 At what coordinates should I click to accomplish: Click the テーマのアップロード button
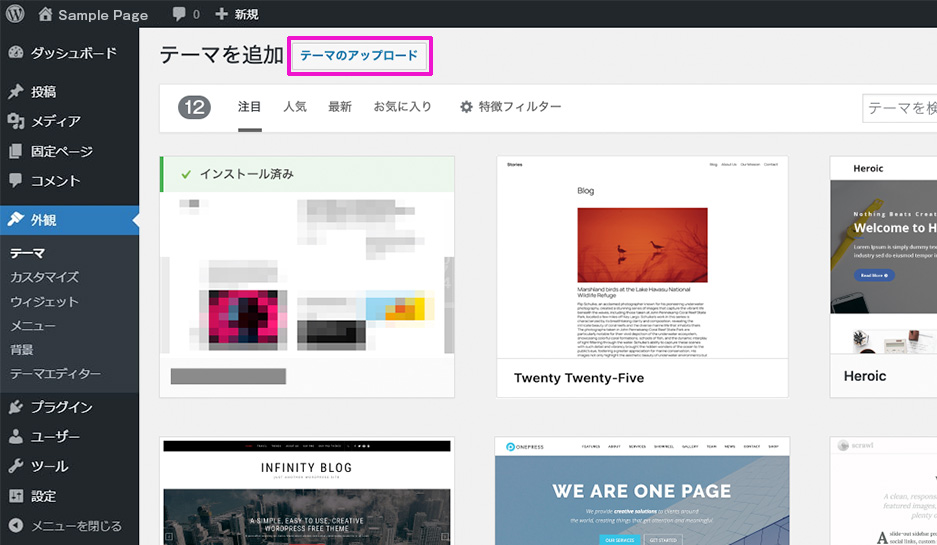[359, 56]
